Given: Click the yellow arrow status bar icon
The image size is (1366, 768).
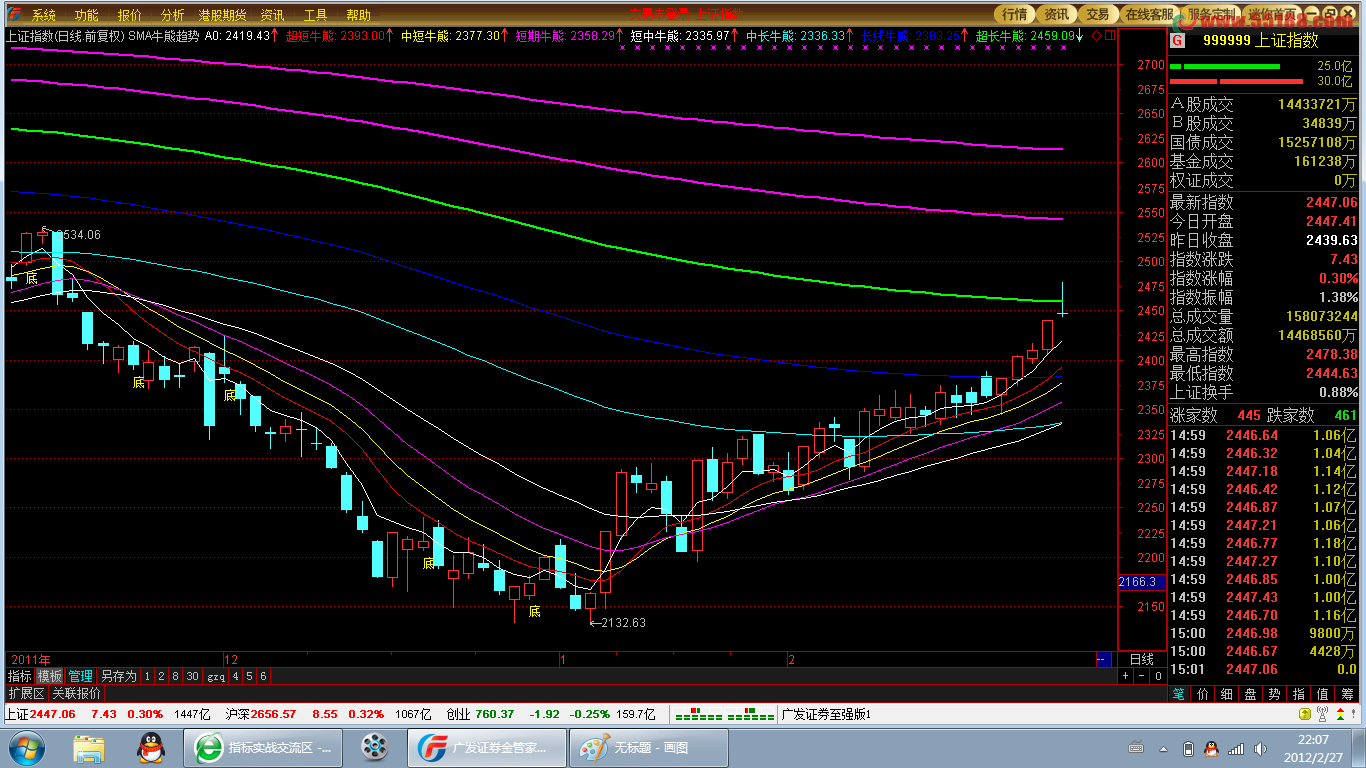Looking at the screenshot, I should click(x=1304, y=714).
